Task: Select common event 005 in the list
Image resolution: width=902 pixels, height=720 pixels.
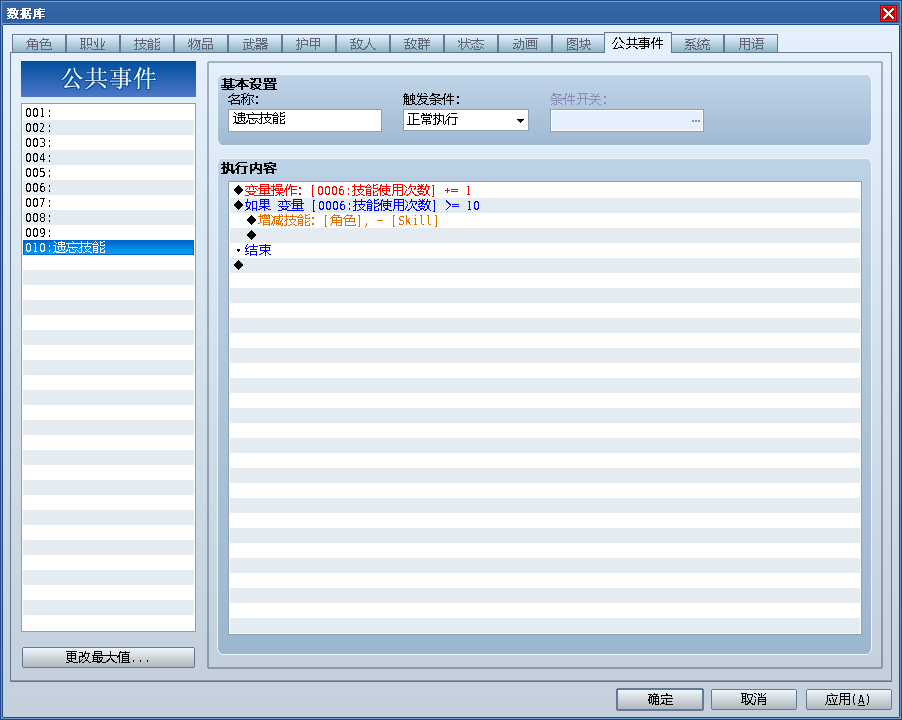Action: pos(108,173)
